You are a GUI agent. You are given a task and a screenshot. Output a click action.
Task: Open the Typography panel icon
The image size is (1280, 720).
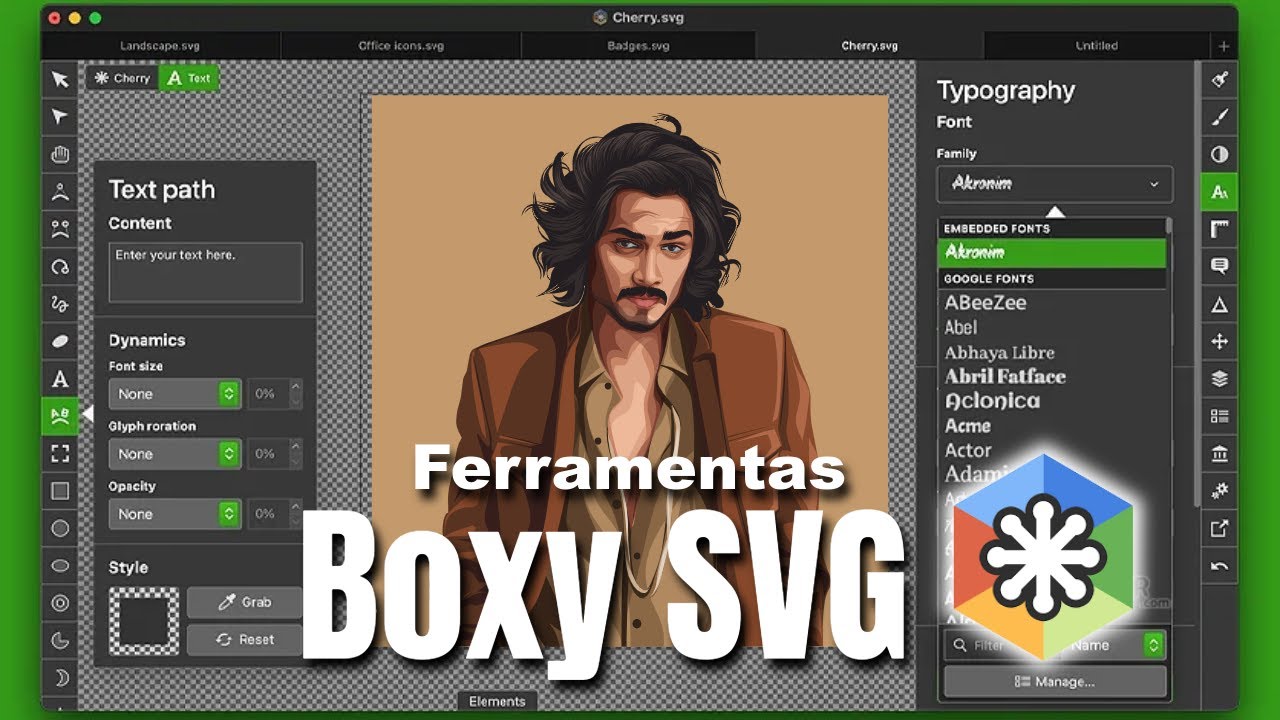click(1219, 192)
